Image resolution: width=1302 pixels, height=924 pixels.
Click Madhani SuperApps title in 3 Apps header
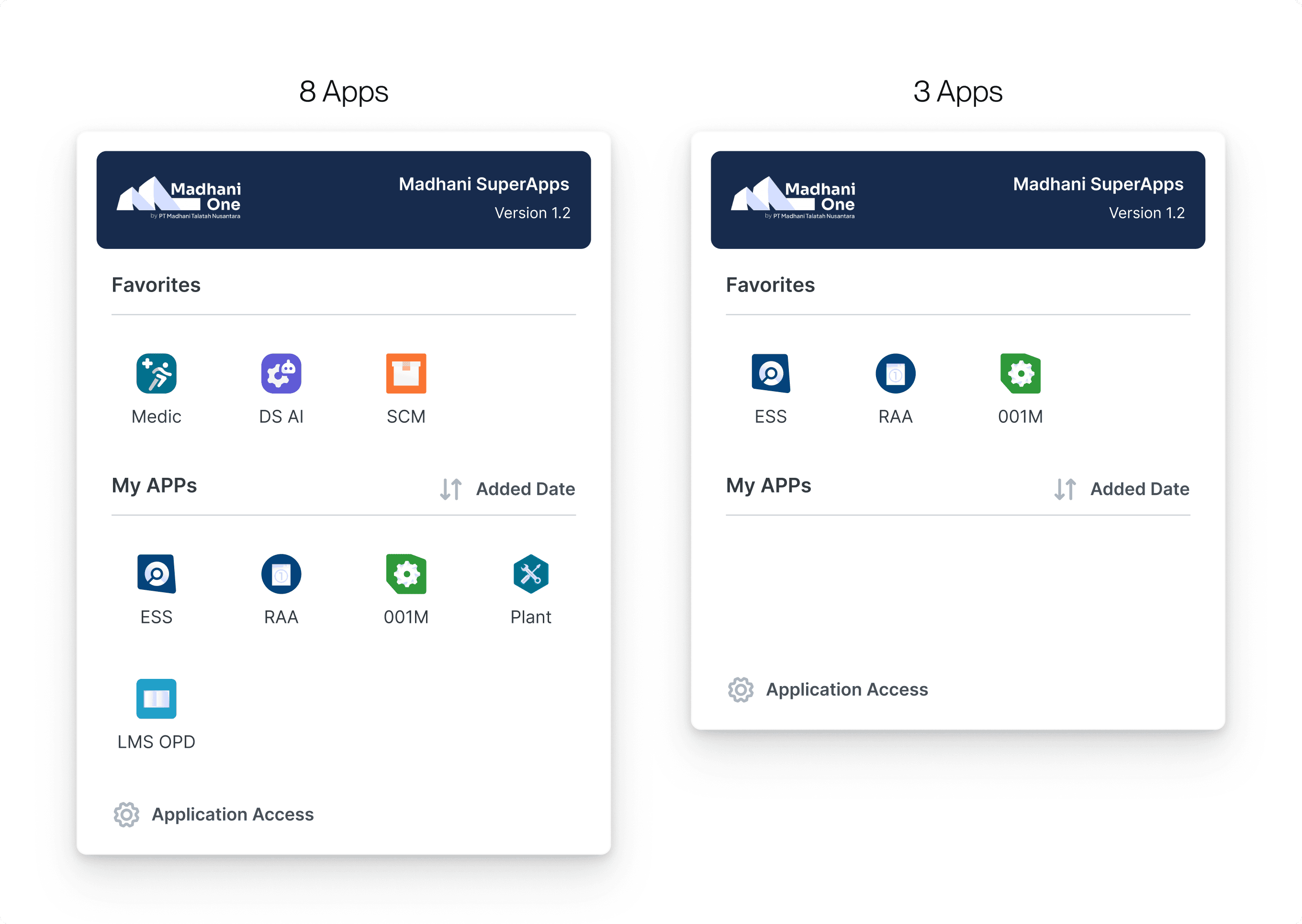(1099, 184)
